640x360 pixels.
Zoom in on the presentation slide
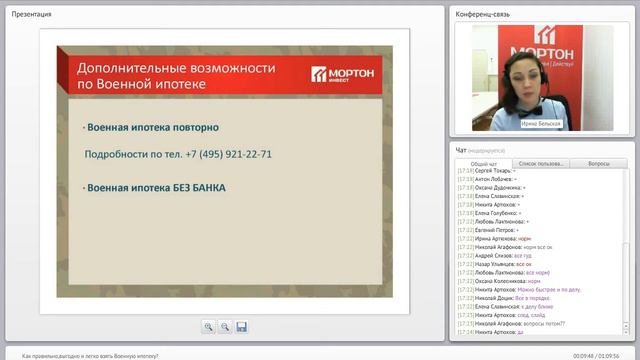209,327
